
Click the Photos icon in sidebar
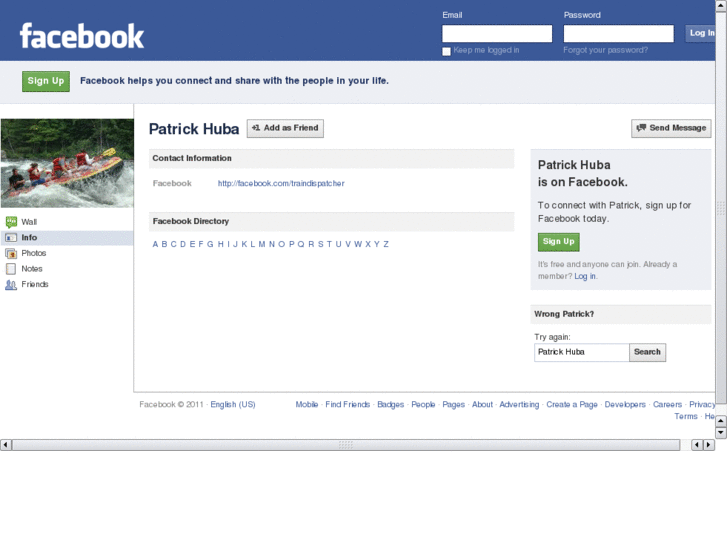(x=11, y=253)
